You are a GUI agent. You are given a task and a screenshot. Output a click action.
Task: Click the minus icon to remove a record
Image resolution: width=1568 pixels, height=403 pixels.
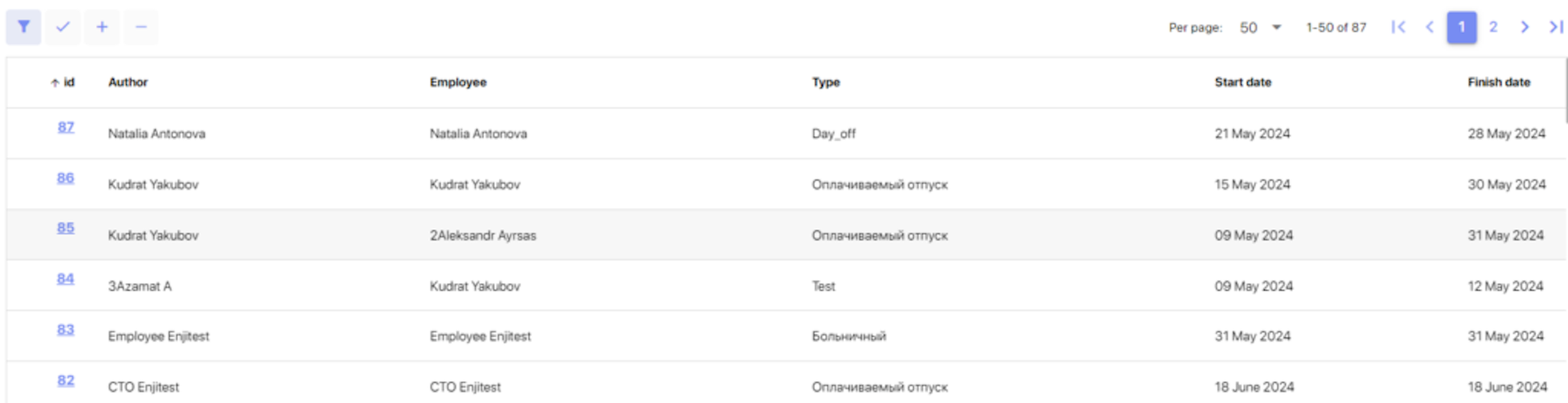point(141,27)
